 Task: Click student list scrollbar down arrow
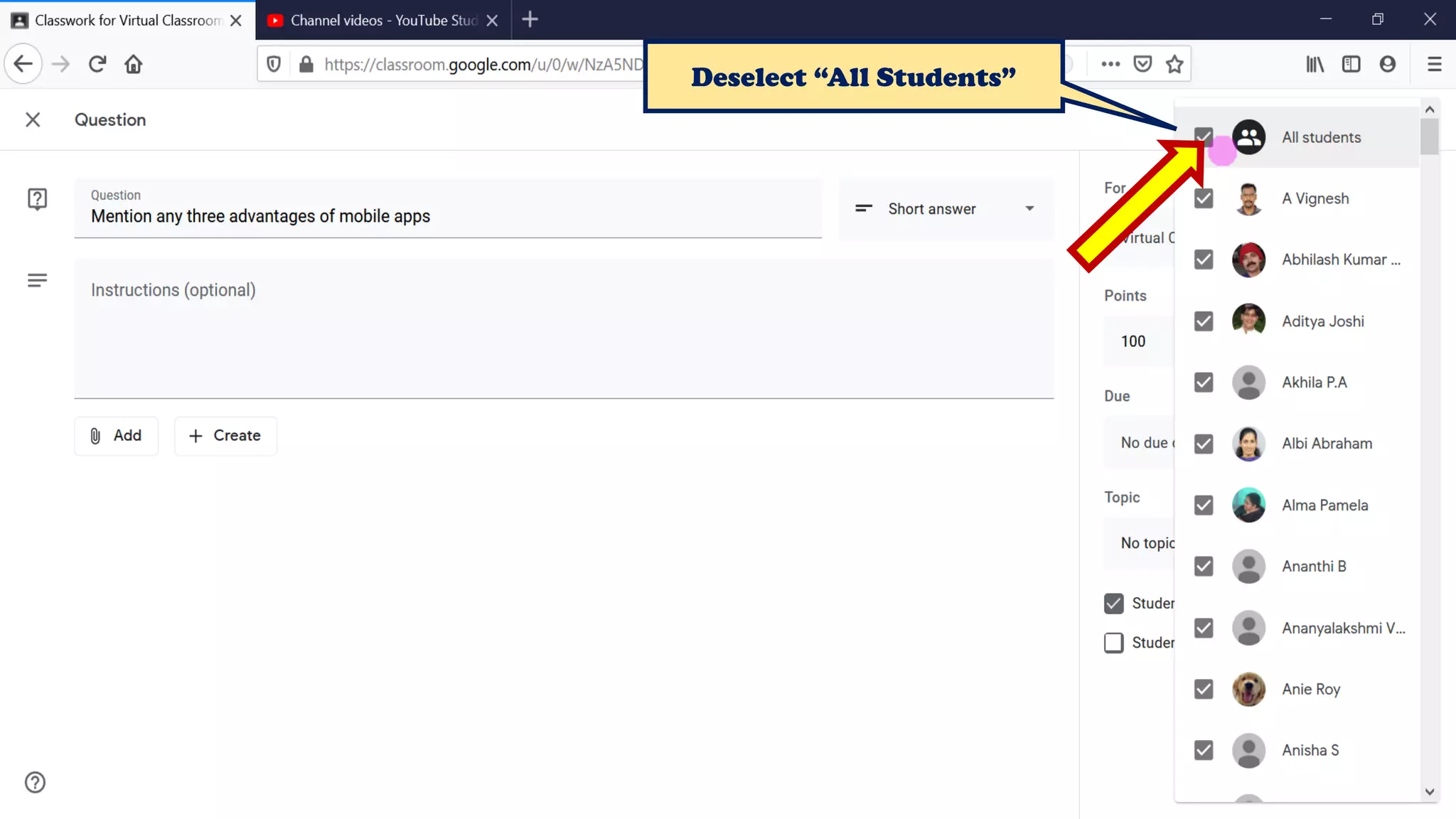coord(1430,792)
